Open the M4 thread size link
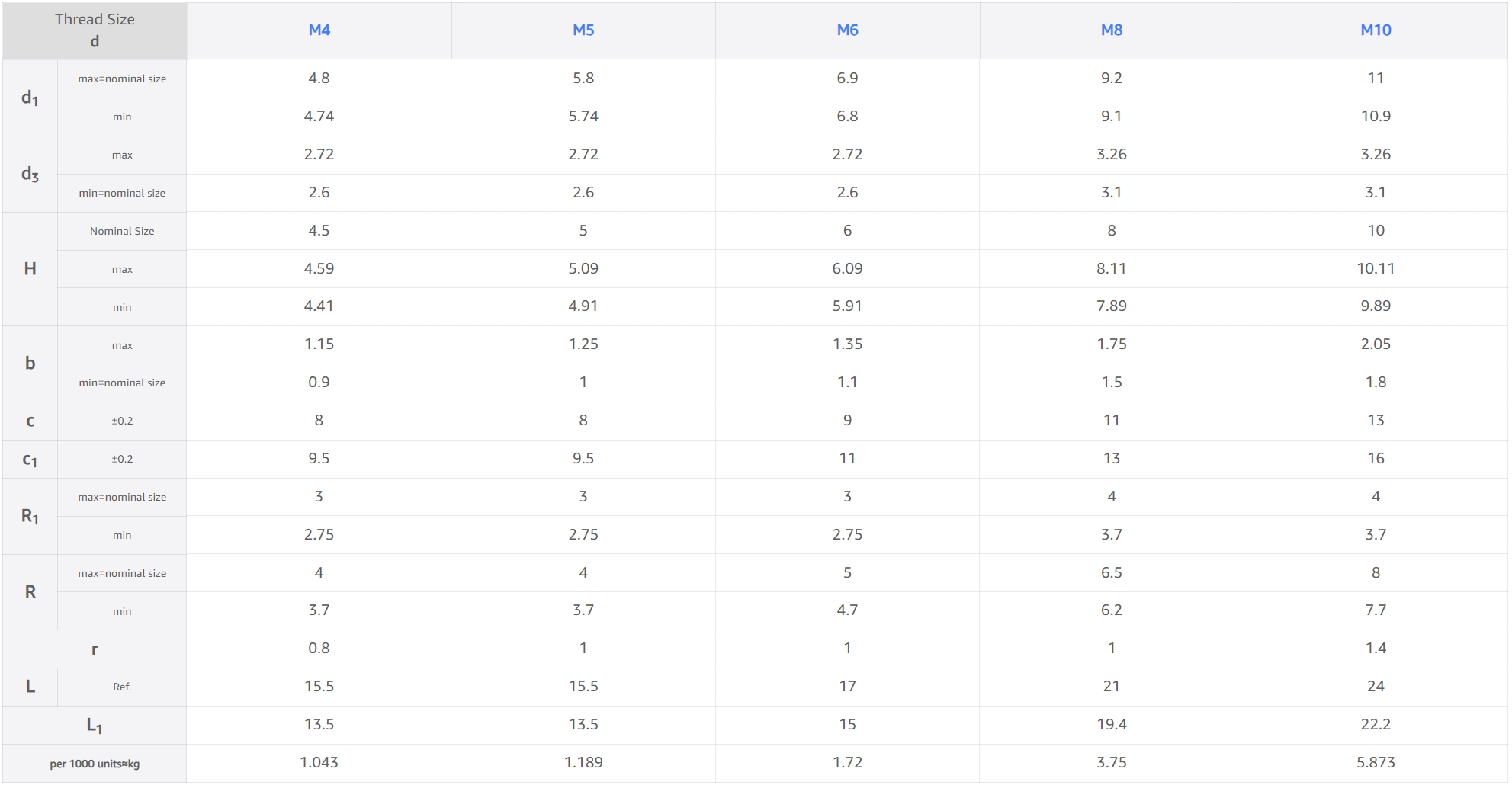This screenshot has height=785, width=1512. 319,30
